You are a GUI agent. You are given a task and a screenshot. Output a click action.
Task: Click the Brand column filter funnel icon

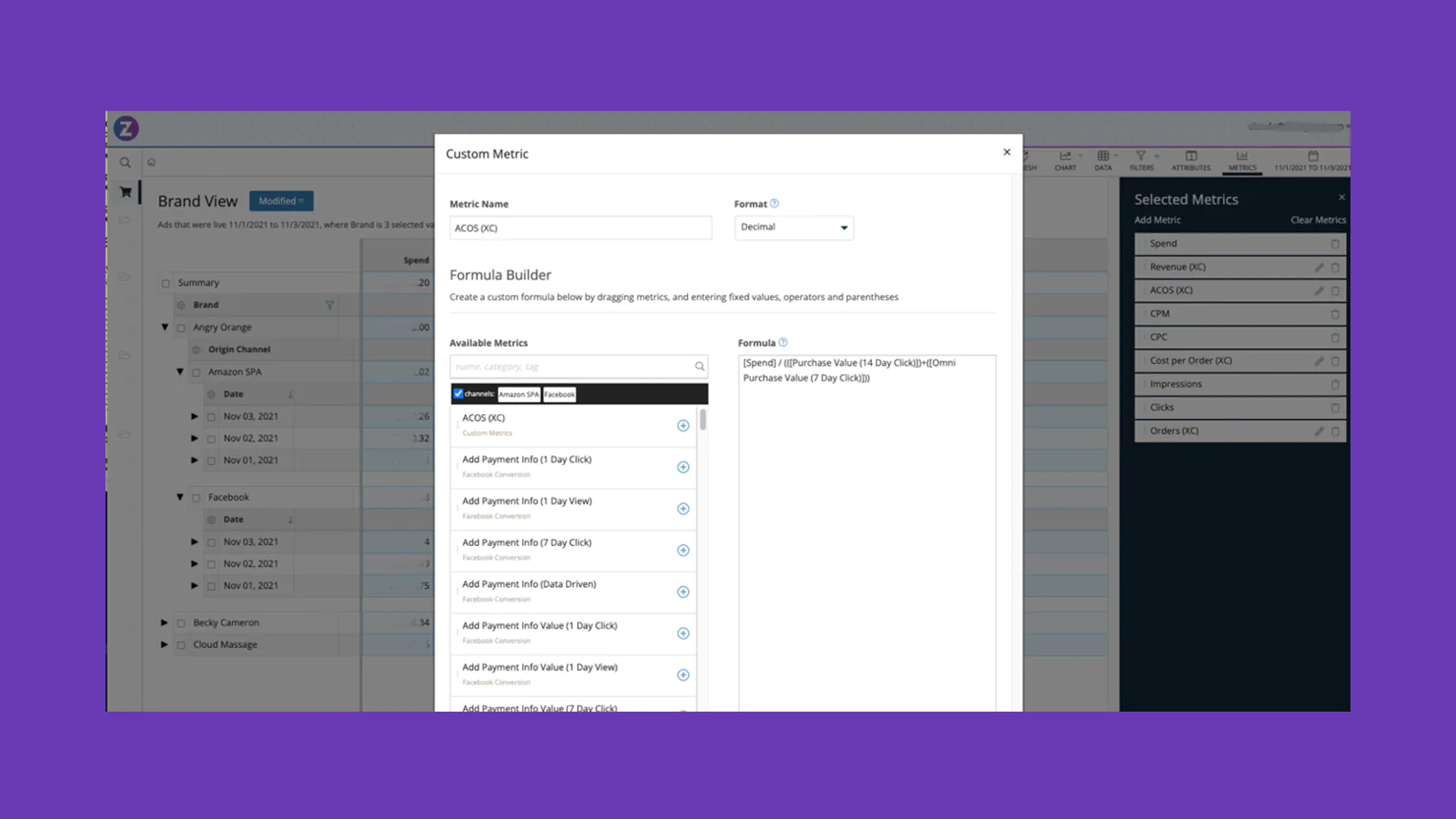click(x=329, y=305)
